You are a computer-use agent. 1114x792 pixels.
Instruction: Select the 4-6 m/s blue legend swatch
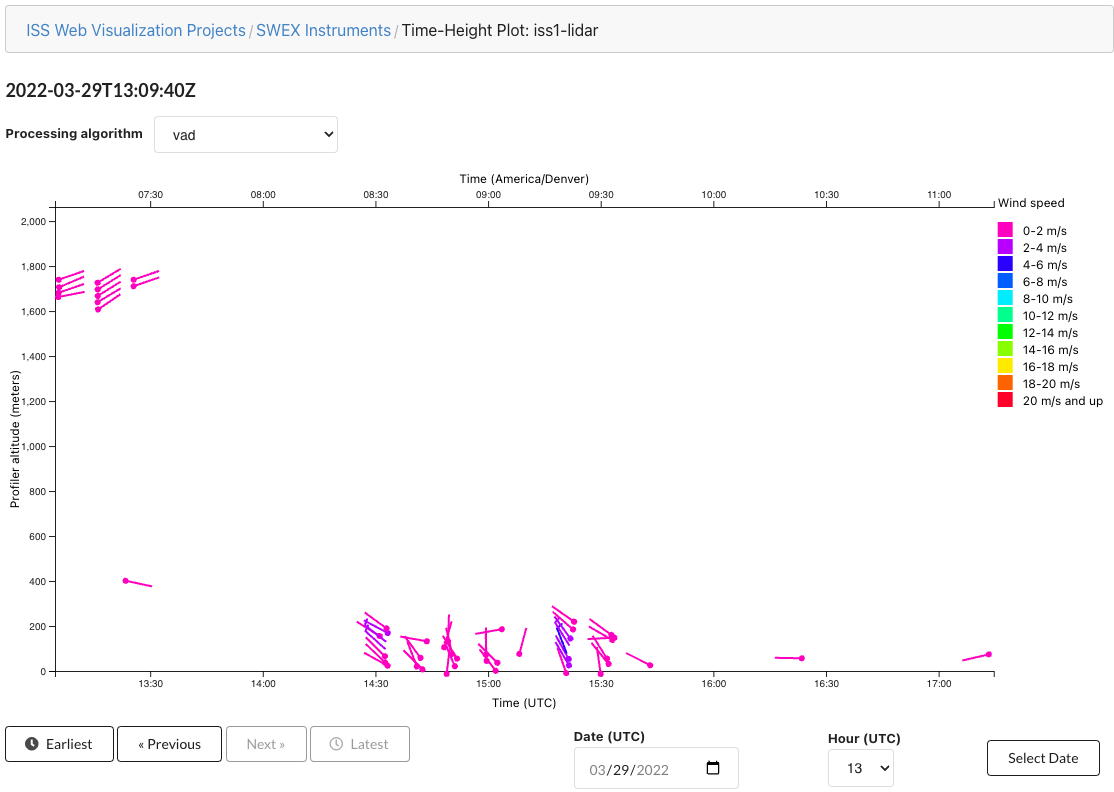[1005, 264]
